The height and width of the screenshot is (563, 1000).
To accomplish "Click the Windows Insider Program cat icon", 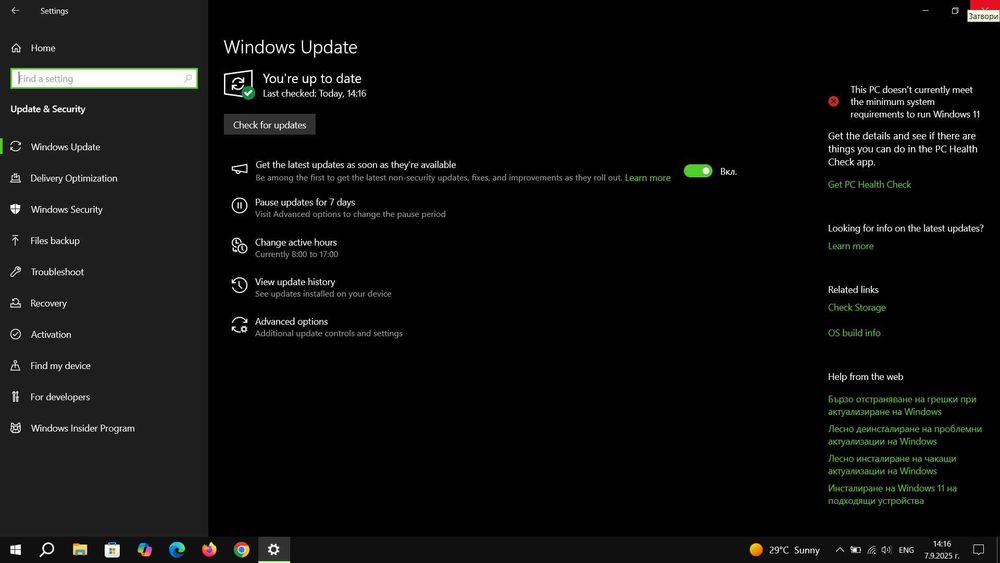I will 16,428.
